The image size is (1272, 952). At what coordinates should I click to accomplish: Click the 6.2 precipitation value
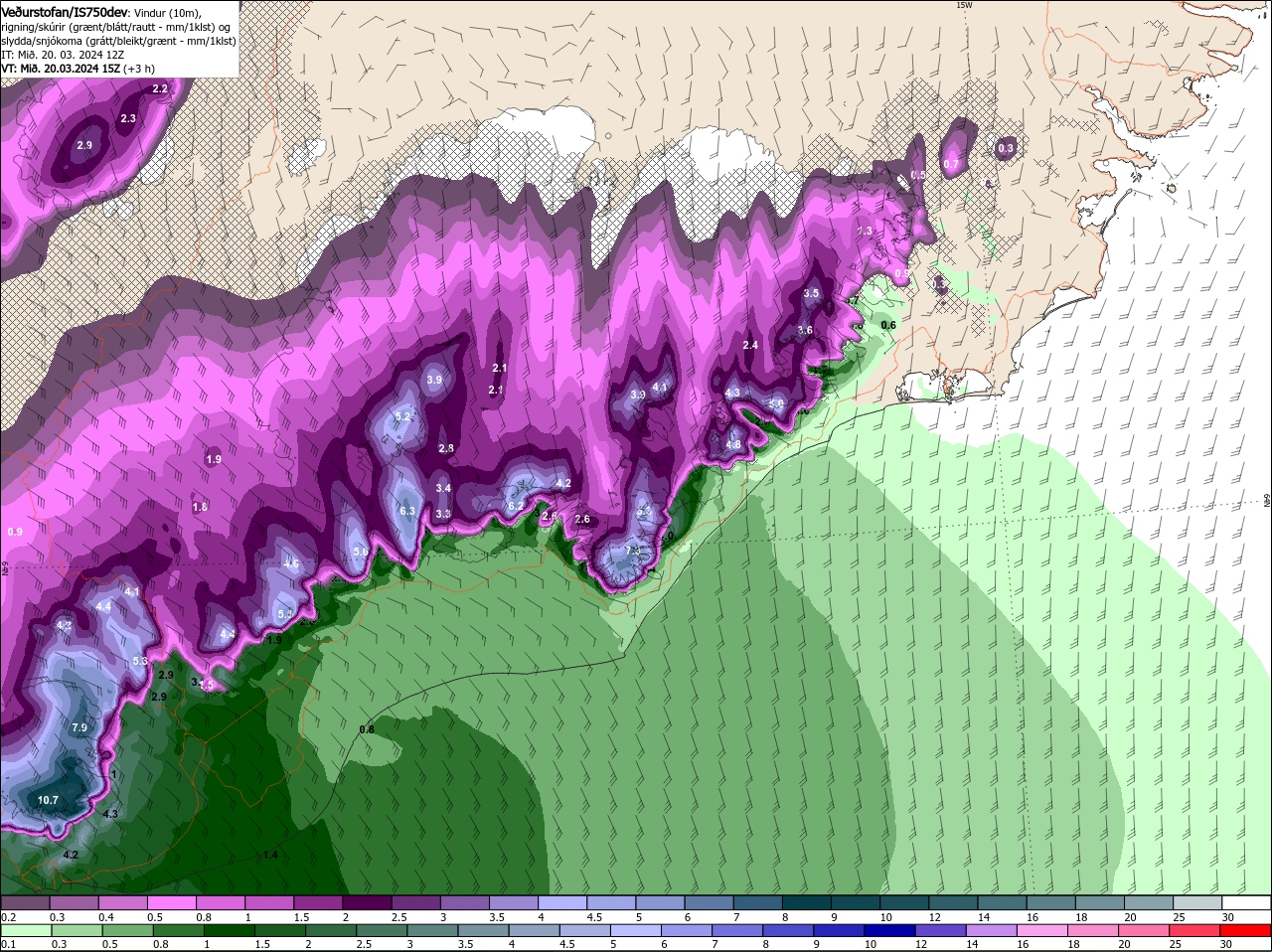click(x=516, y=506)
